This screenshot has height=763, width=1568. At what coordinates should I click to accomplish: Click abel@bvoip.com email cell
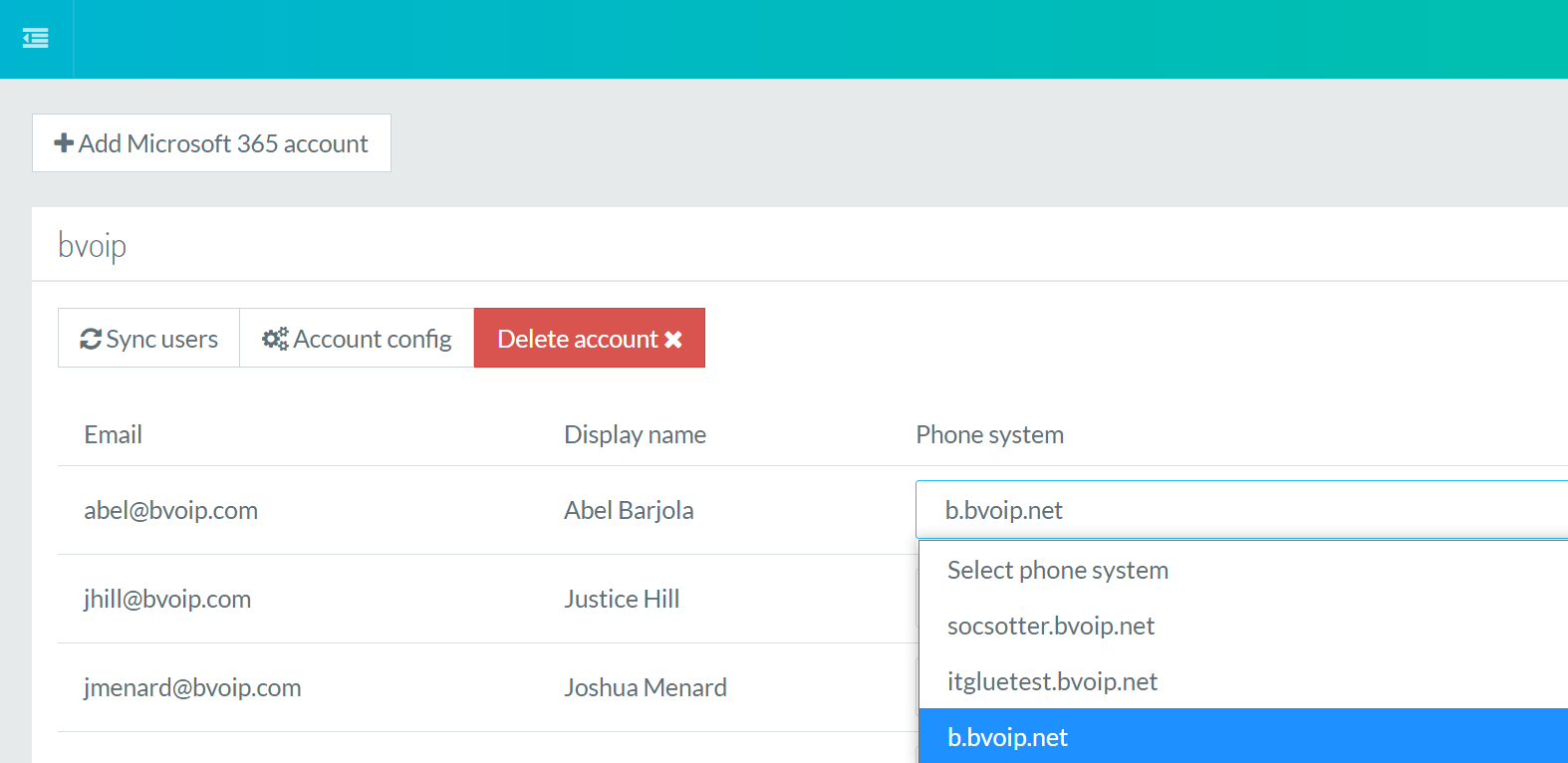(x=170, y=510)
